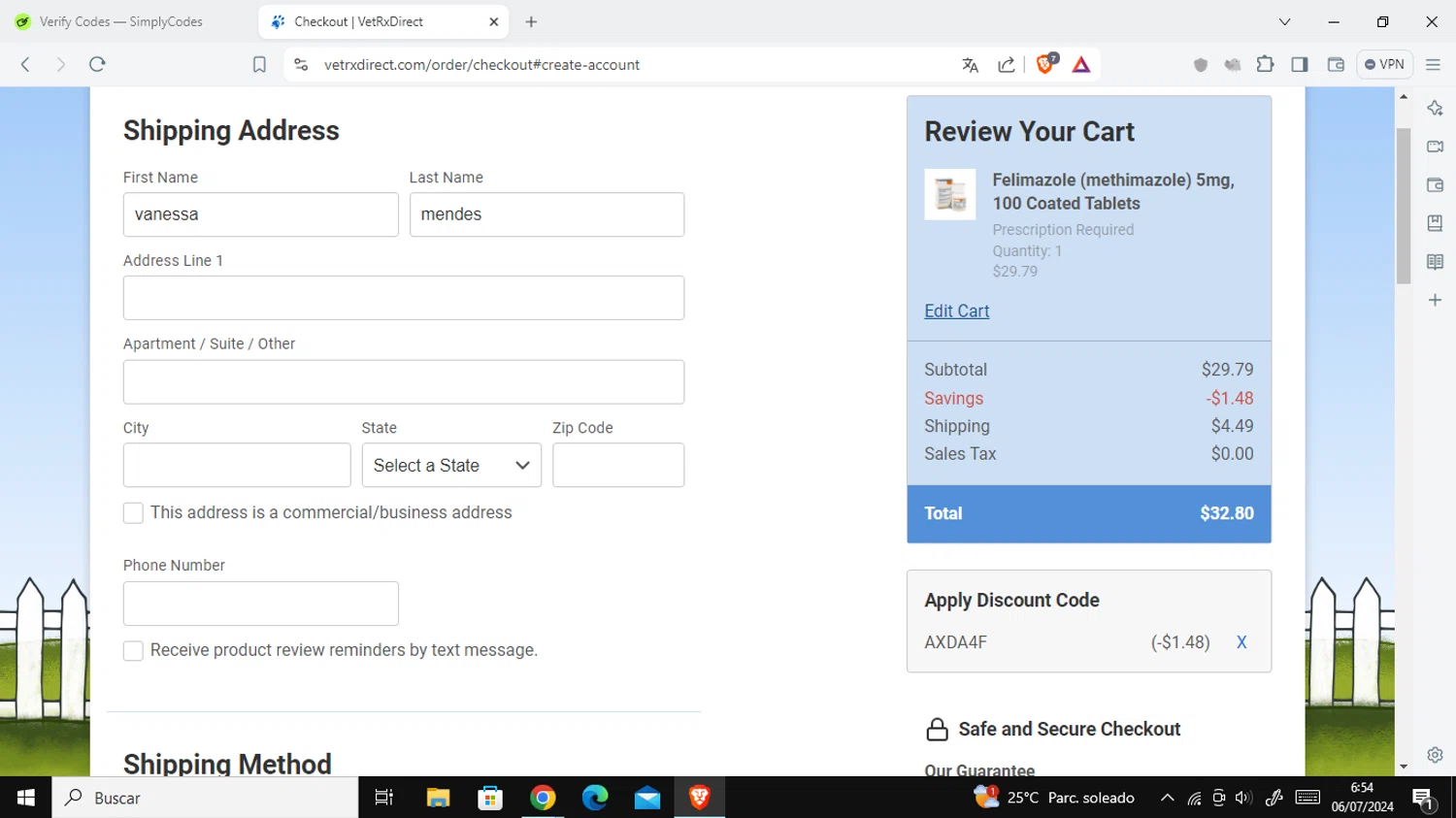This screenshot has height=818, width=1456.
Task: Click the Windows taskbar Buscar search box
Action: (x=205, y=798)
